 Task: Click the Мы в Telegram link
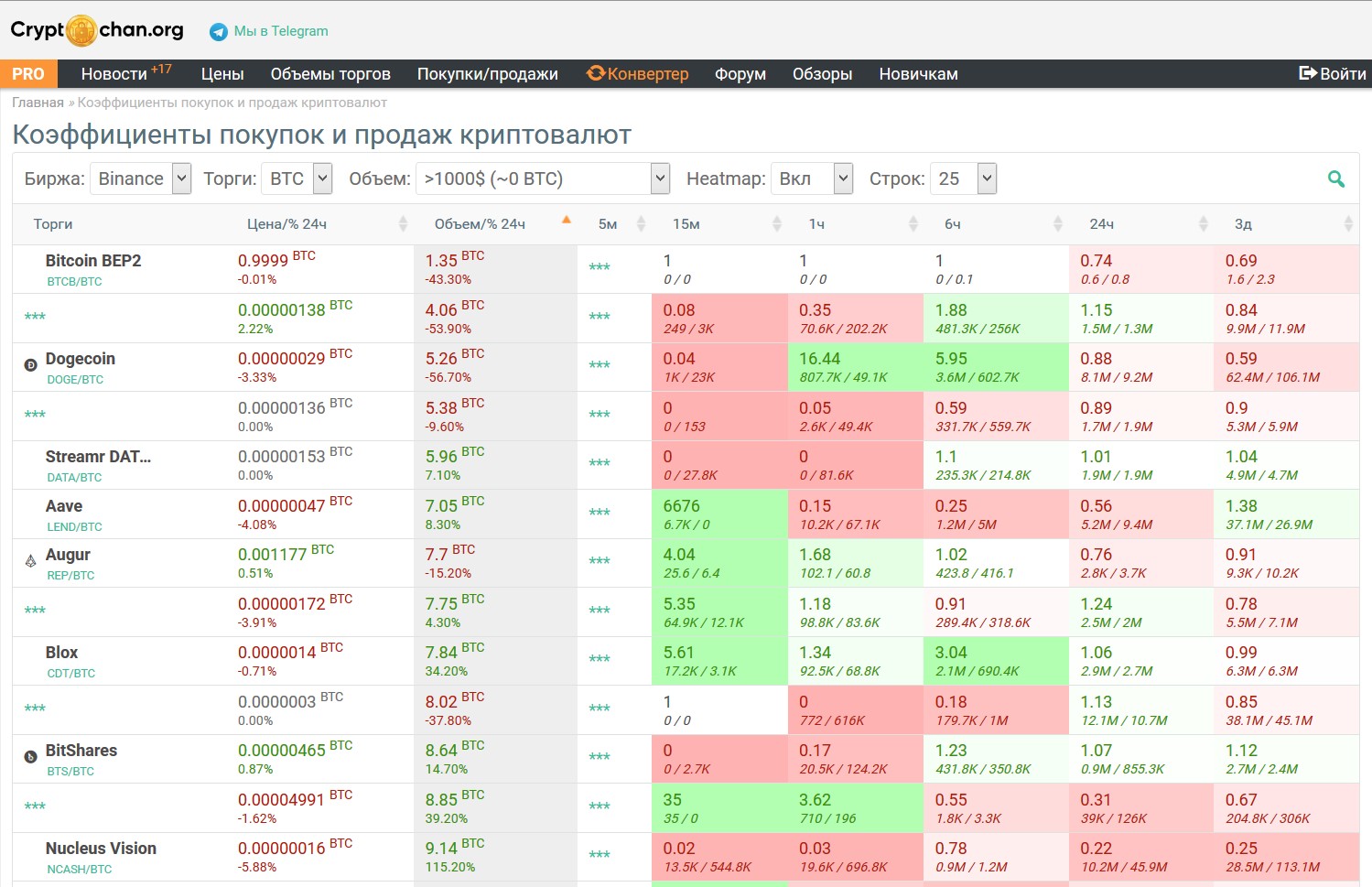click(x=281, y=31)
